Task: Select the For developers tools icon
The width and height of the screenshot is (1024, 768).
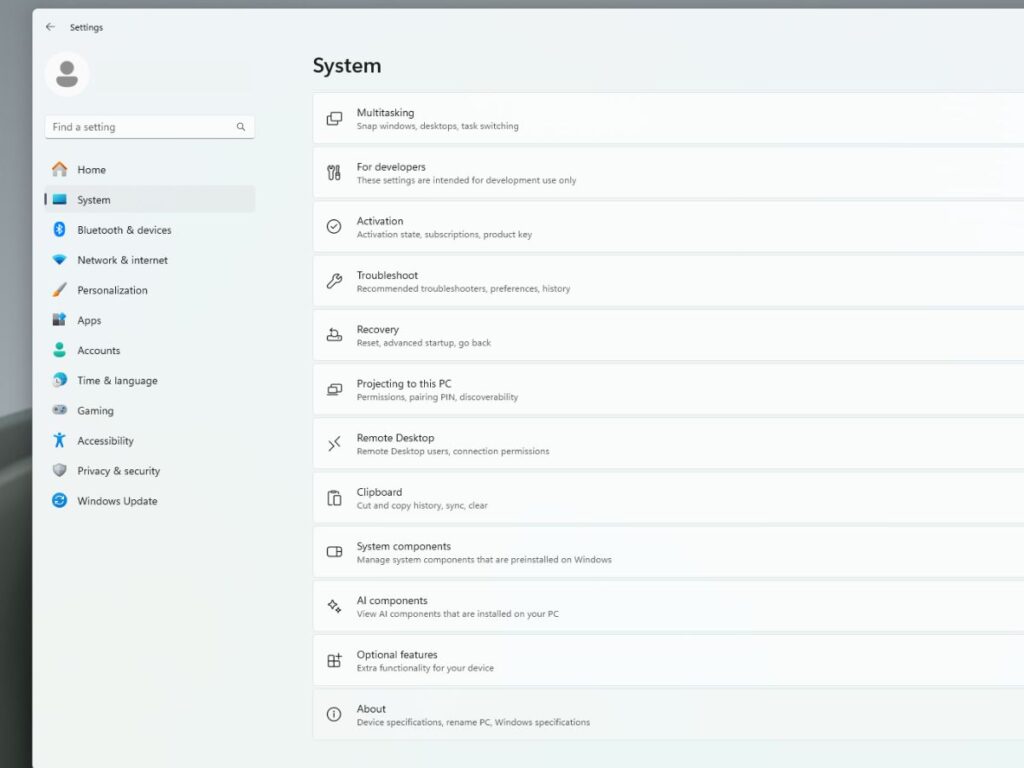Action: [x=333, y=172]
